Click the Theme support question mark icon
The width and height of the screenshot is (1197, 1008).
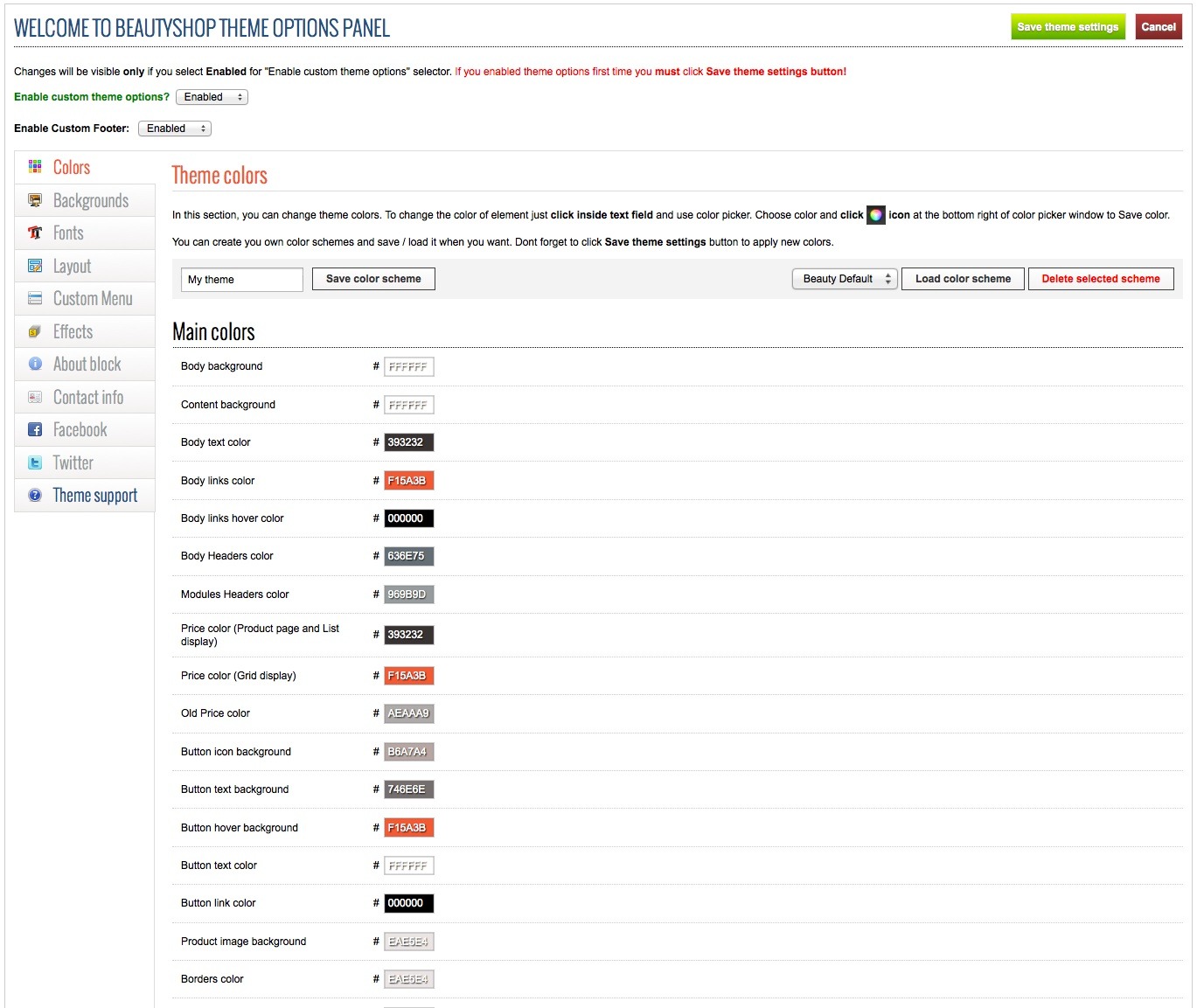(35, 495)
